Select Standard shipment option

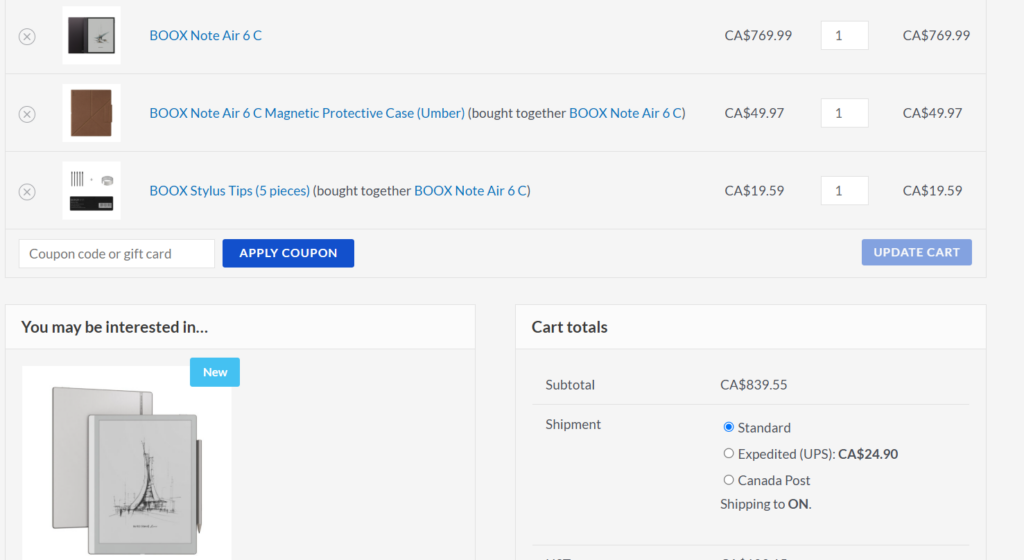pyautogui.click(x=728, y=427)
